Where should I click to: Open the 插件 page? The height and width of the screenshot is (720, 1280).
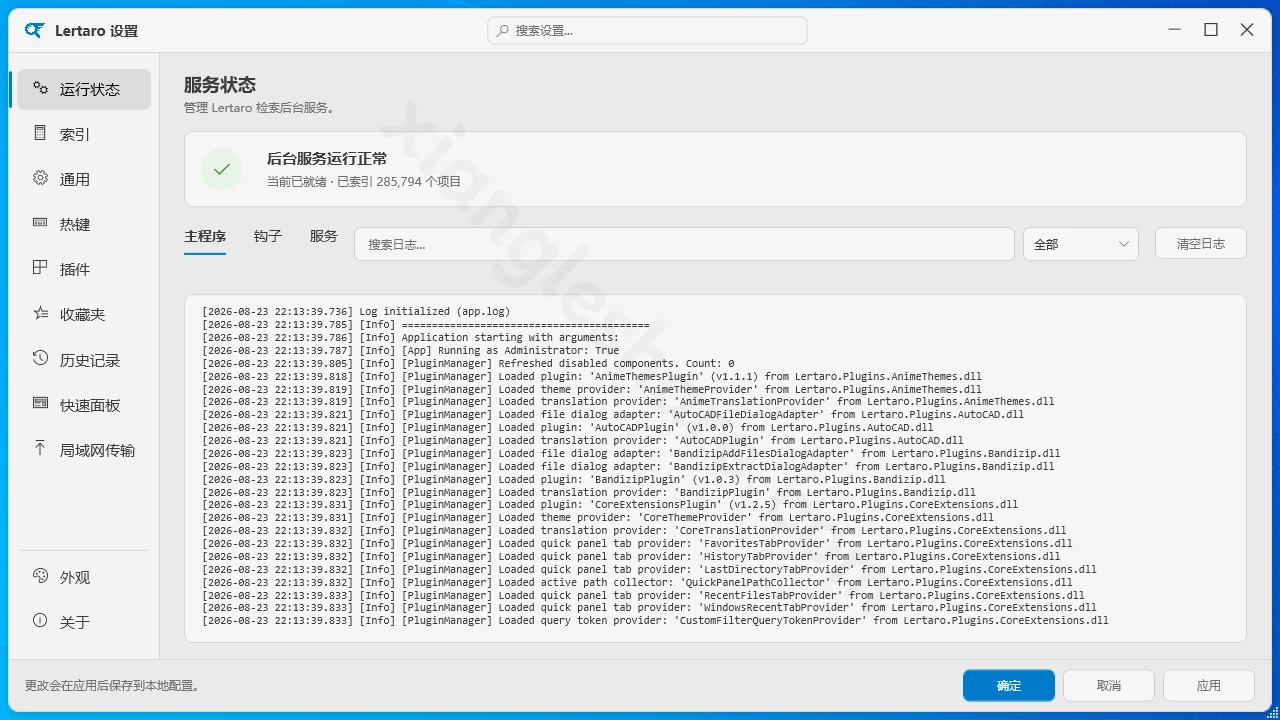[84, 269]
